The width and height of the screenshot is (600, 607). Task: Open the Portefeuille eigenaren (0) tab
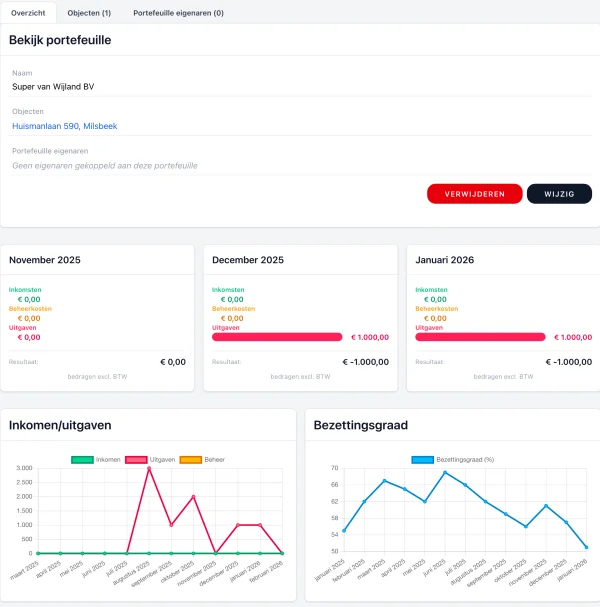coord(178,13)
